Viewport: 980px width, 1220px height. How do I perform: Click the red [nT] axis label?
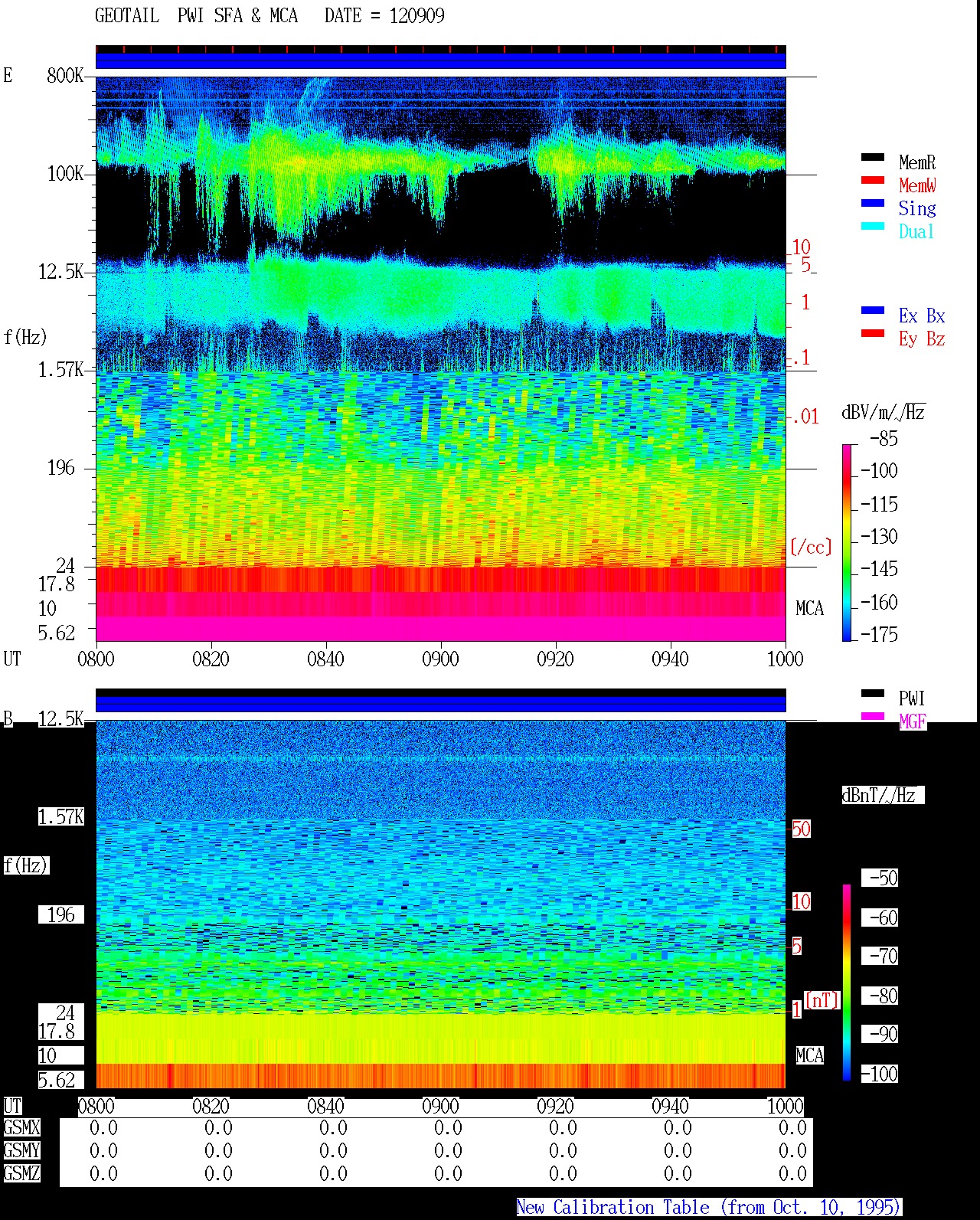point(822,1000)
